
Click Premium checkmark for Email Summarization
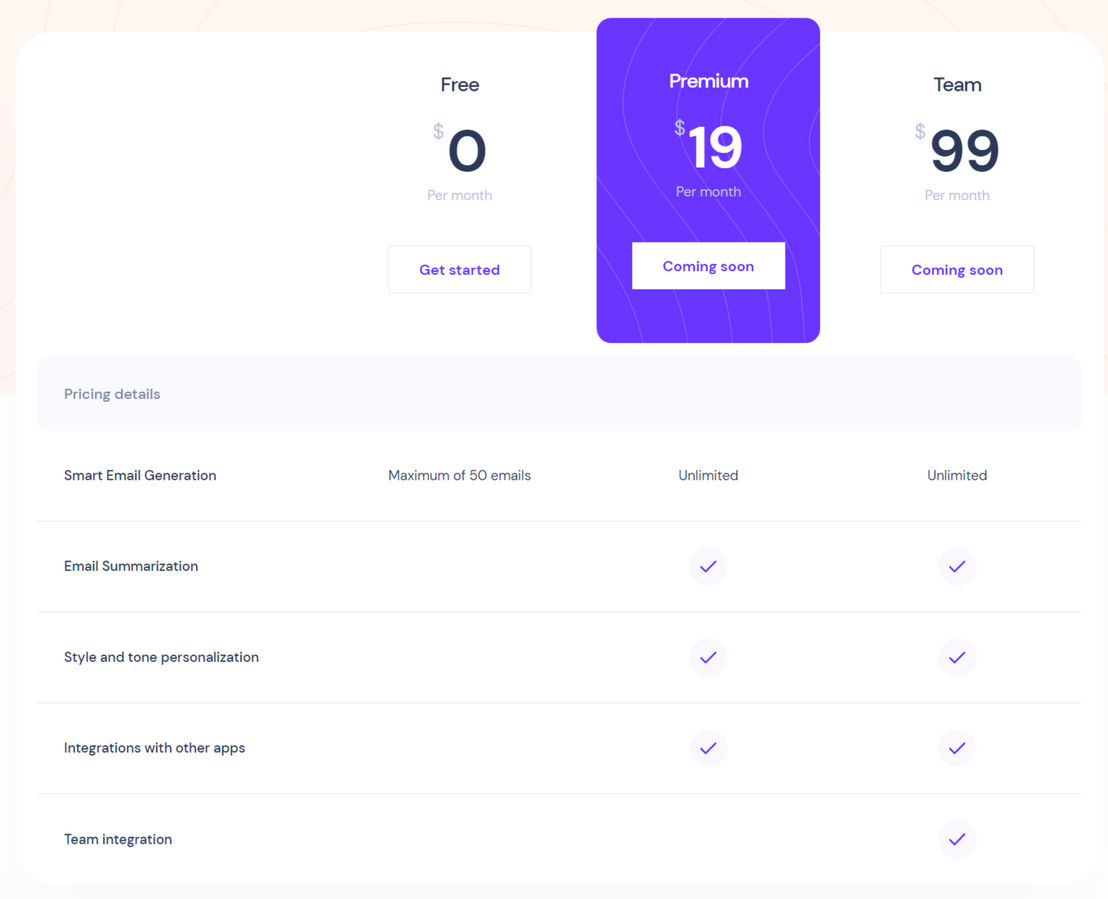(x=708, y=566)
